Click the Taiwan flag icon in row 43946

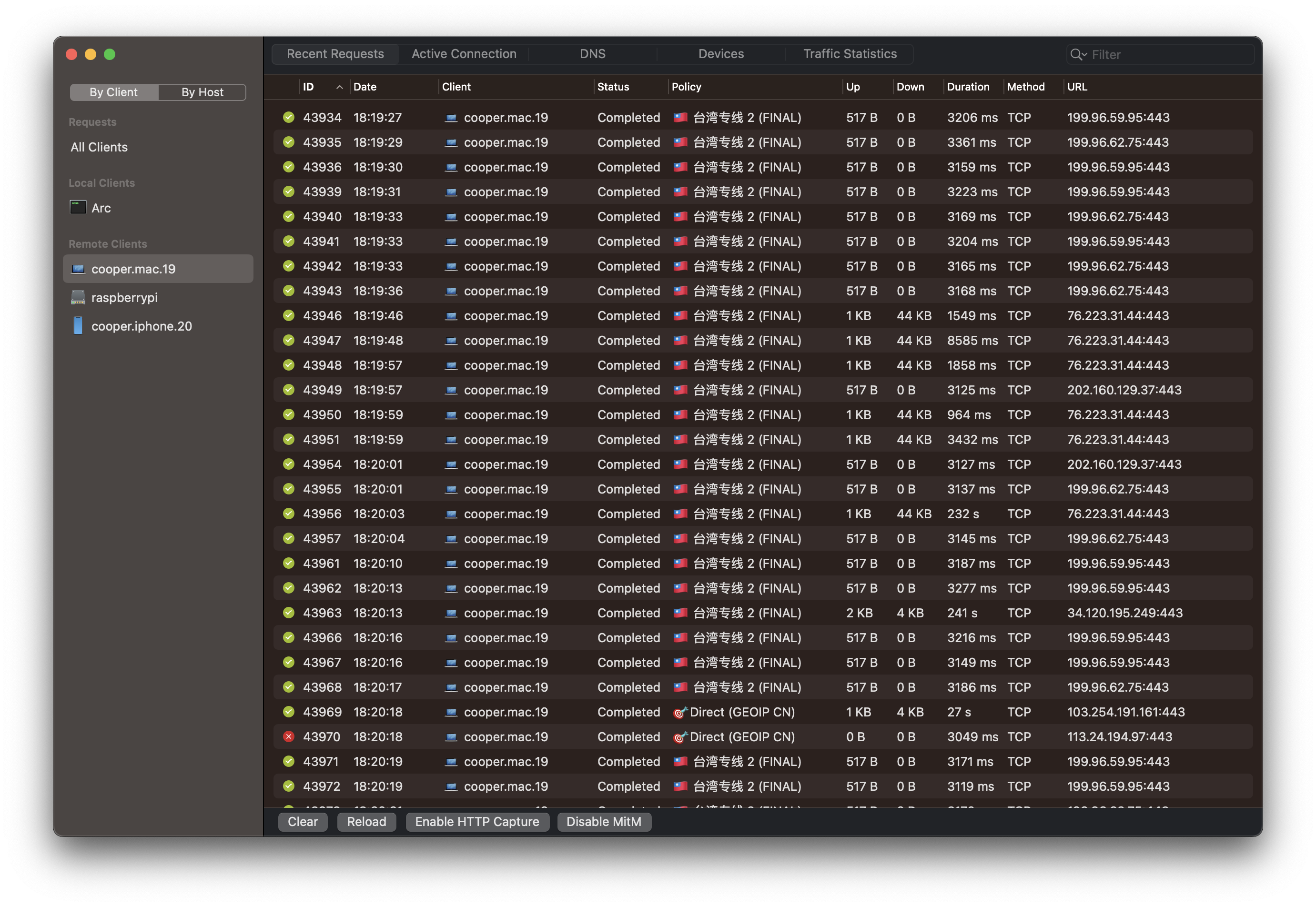(x=680, y=315)
